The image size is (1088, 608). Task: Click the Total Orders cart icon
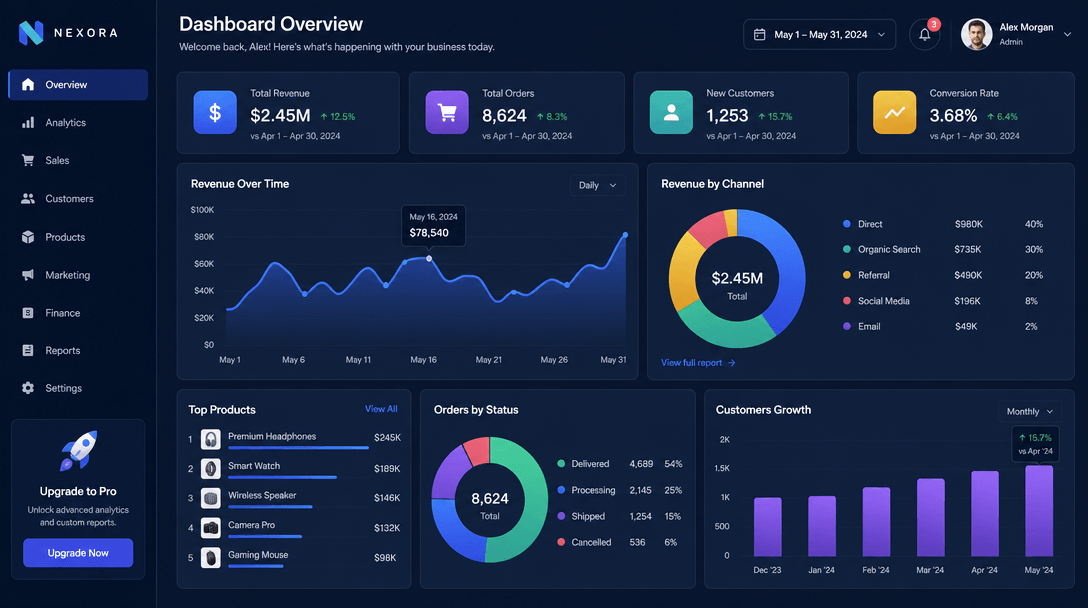(447, 112)
